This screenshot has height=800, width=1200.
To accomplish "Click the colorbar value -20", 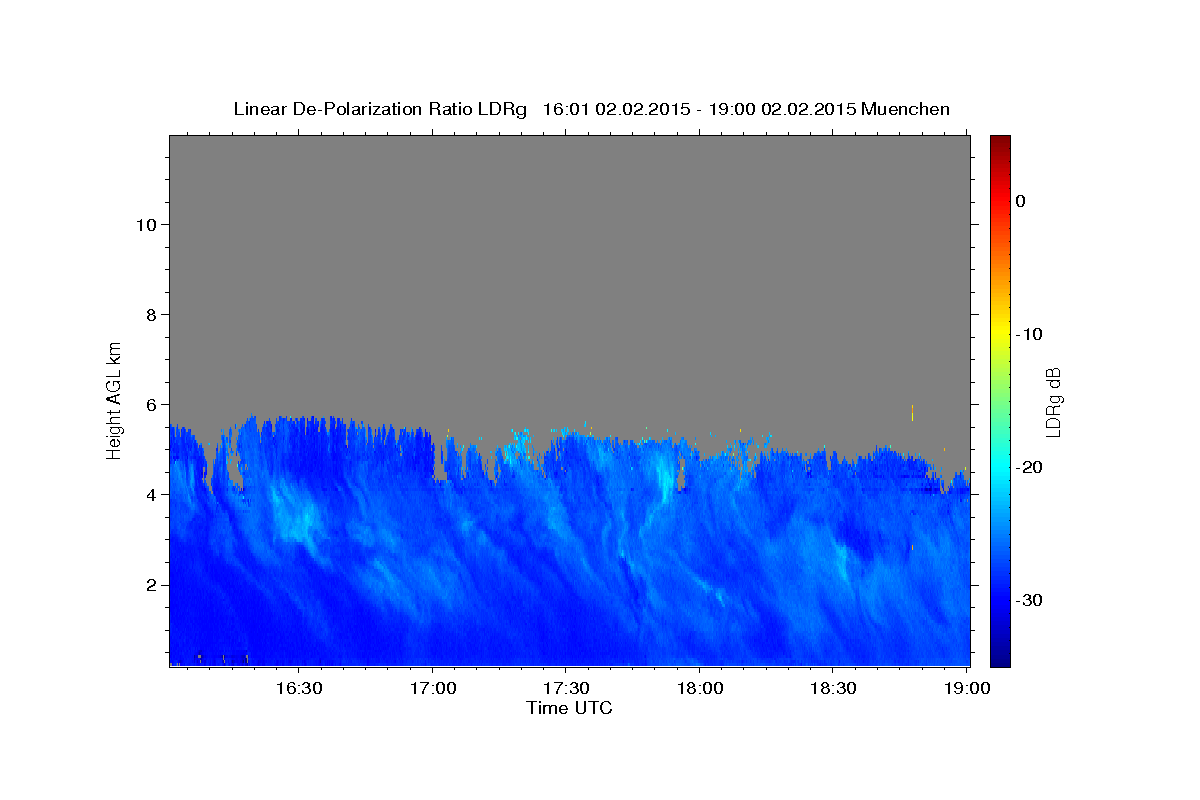I will 1029,467.
